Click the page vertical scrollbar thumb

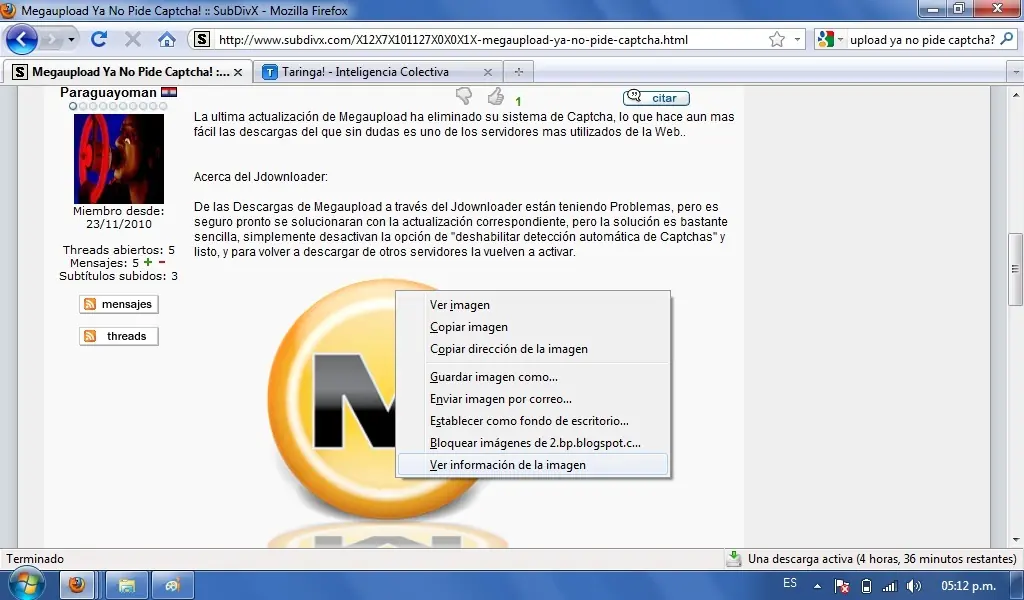pos(1016,269)
